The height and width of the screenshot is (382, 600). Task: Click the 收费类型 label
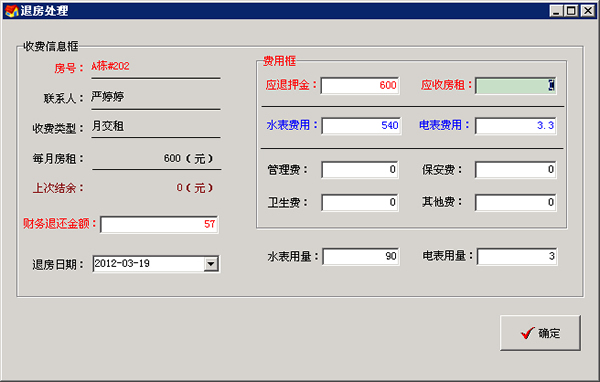58,128
